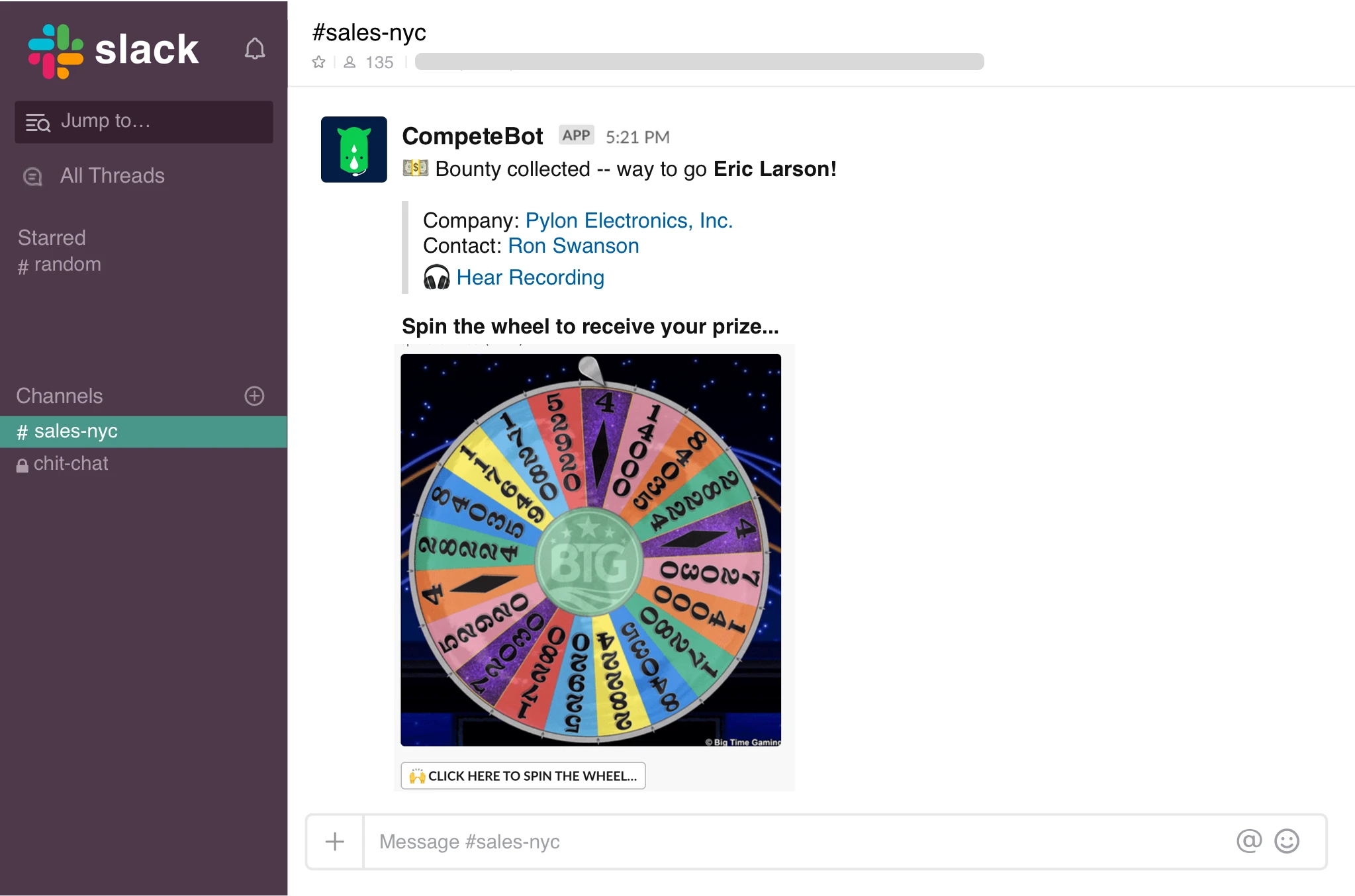1355x896 pixels.
Task: Open CompeteBot app profile name
Action: click(x=472, y=136)
